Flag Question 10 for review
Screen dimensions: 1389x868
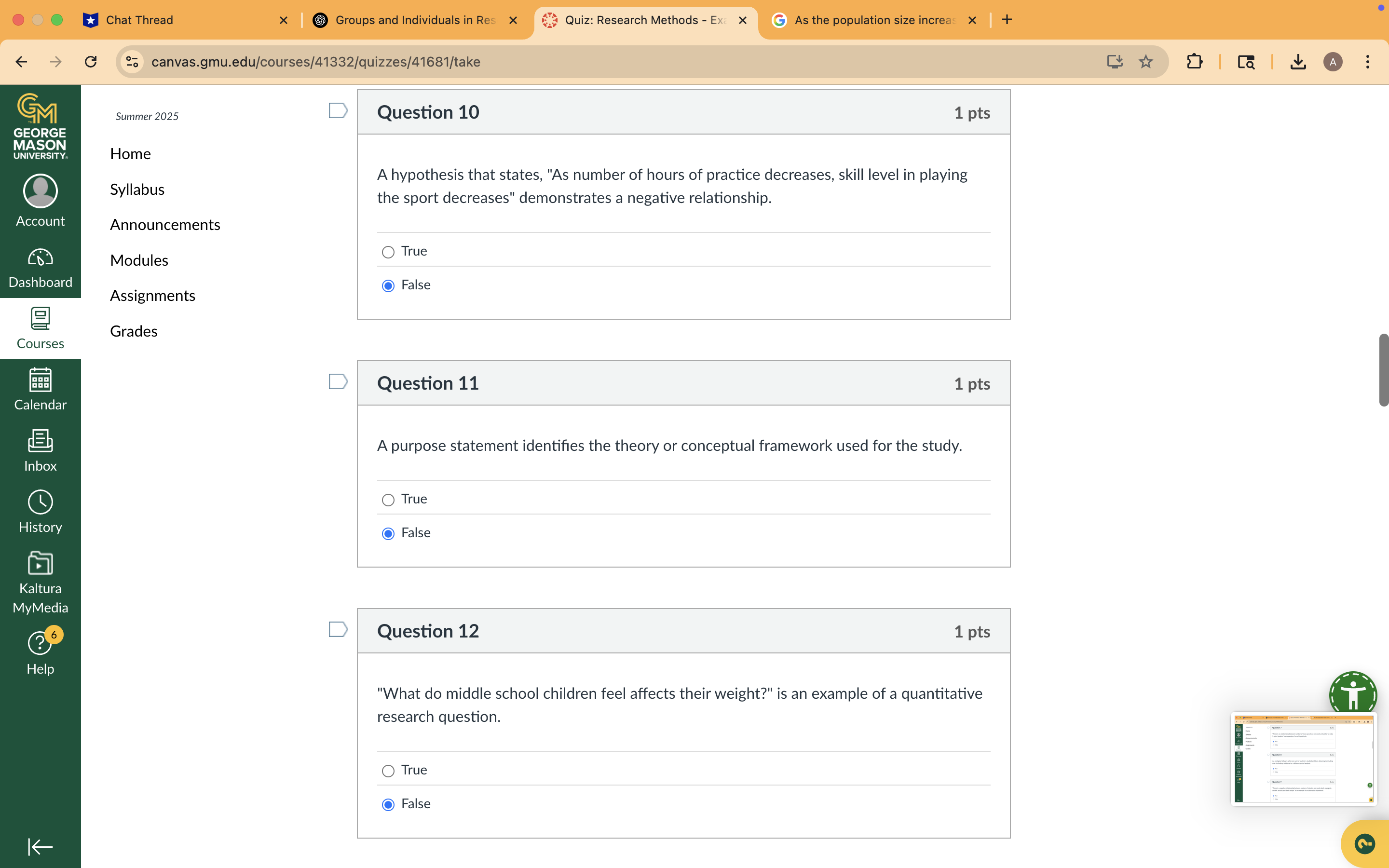338,110
